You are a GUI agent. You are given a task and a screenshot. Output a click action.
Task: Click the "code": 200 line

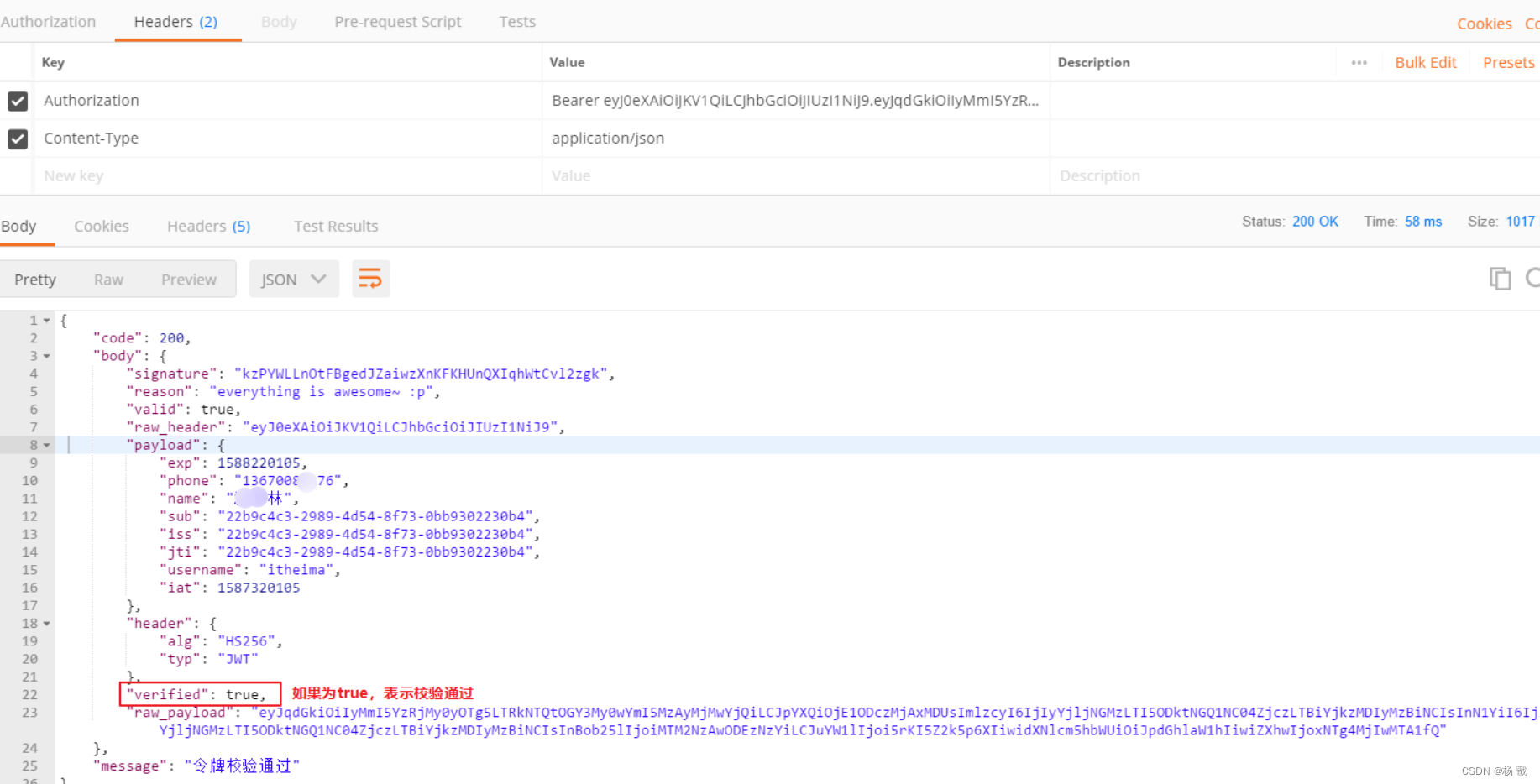142,338
